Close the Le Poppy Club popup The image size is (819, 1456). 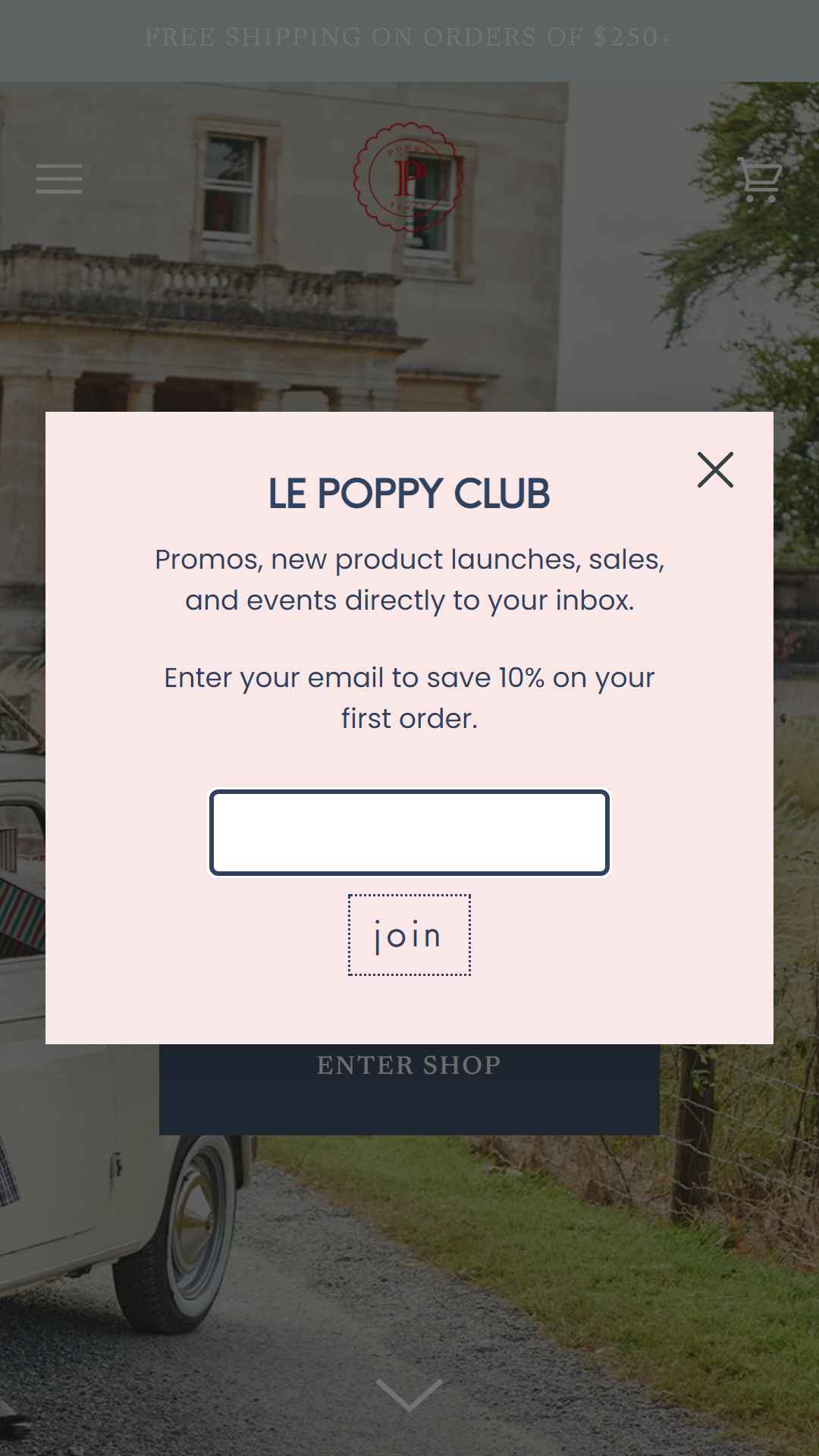tap(715, 469)
